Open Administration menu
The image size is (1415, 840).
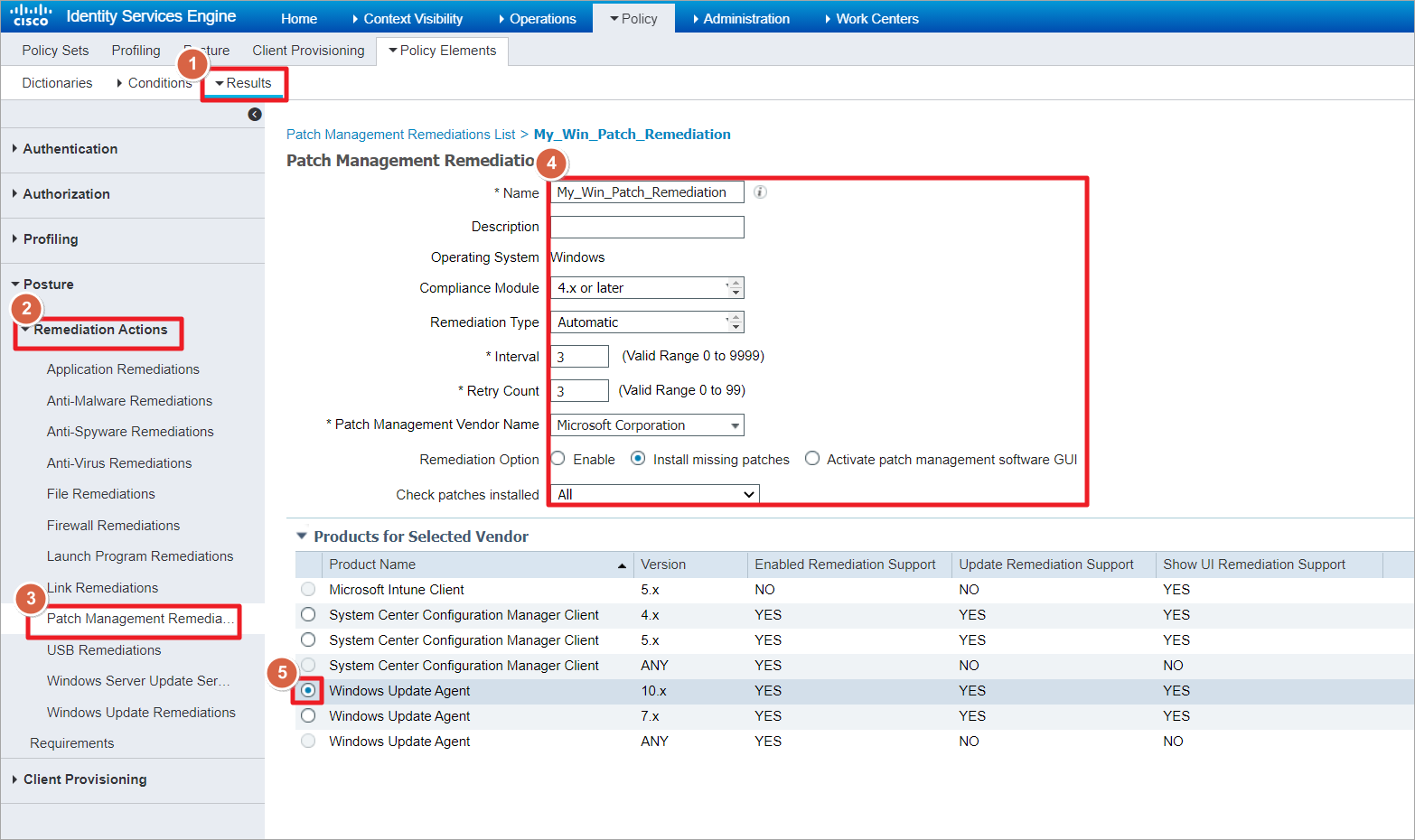(x=741, y=18)
